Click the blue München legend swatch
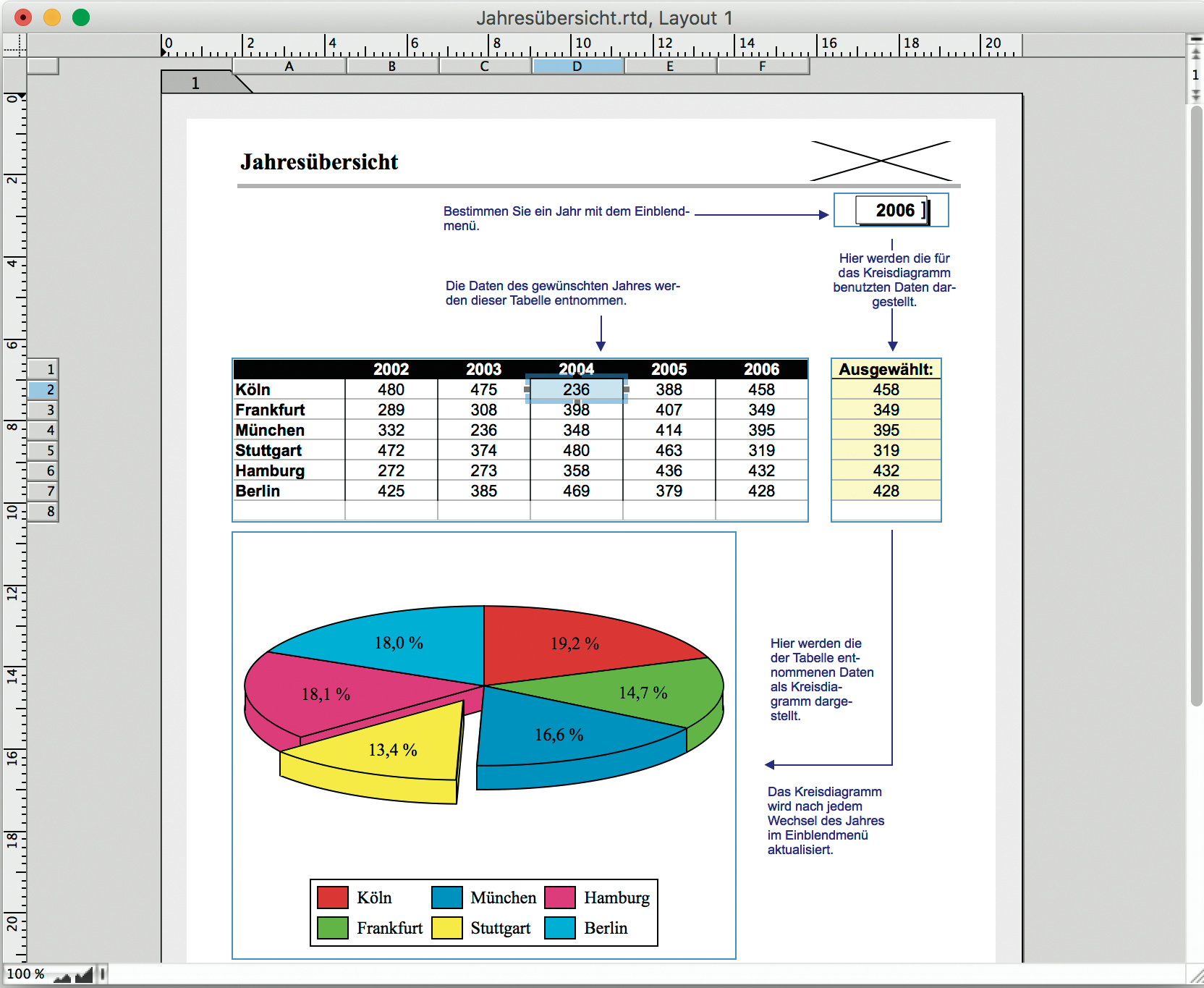This screenshot has height=988, width=1204. coord(447,898)
